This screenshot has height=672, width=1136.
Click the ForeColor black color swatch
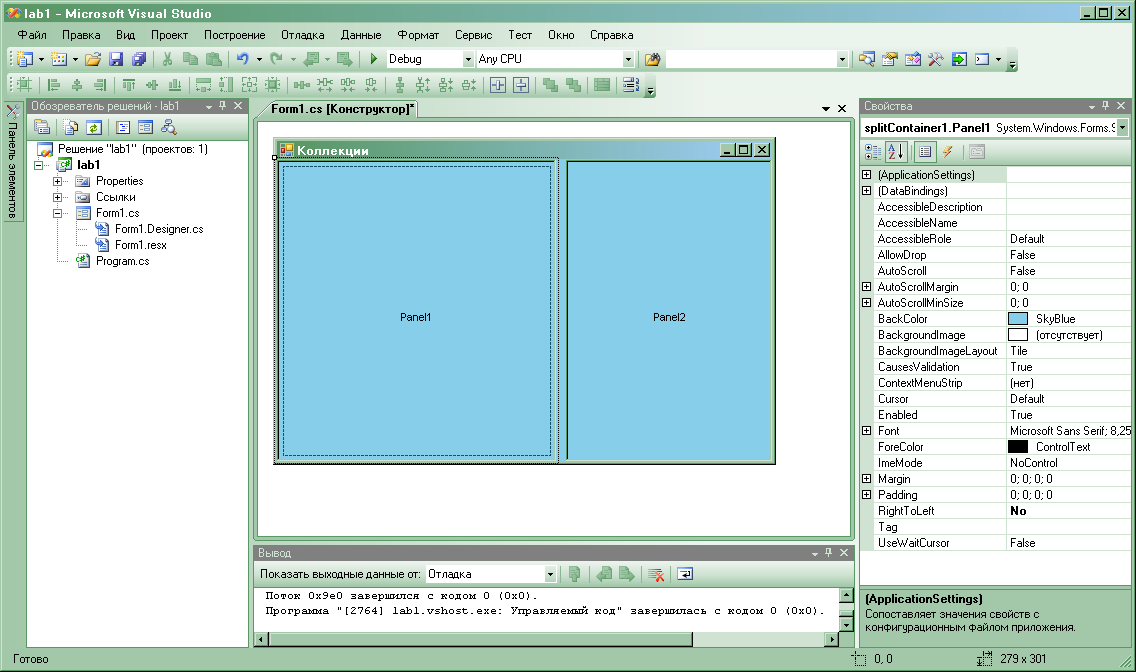[1018, 447]
